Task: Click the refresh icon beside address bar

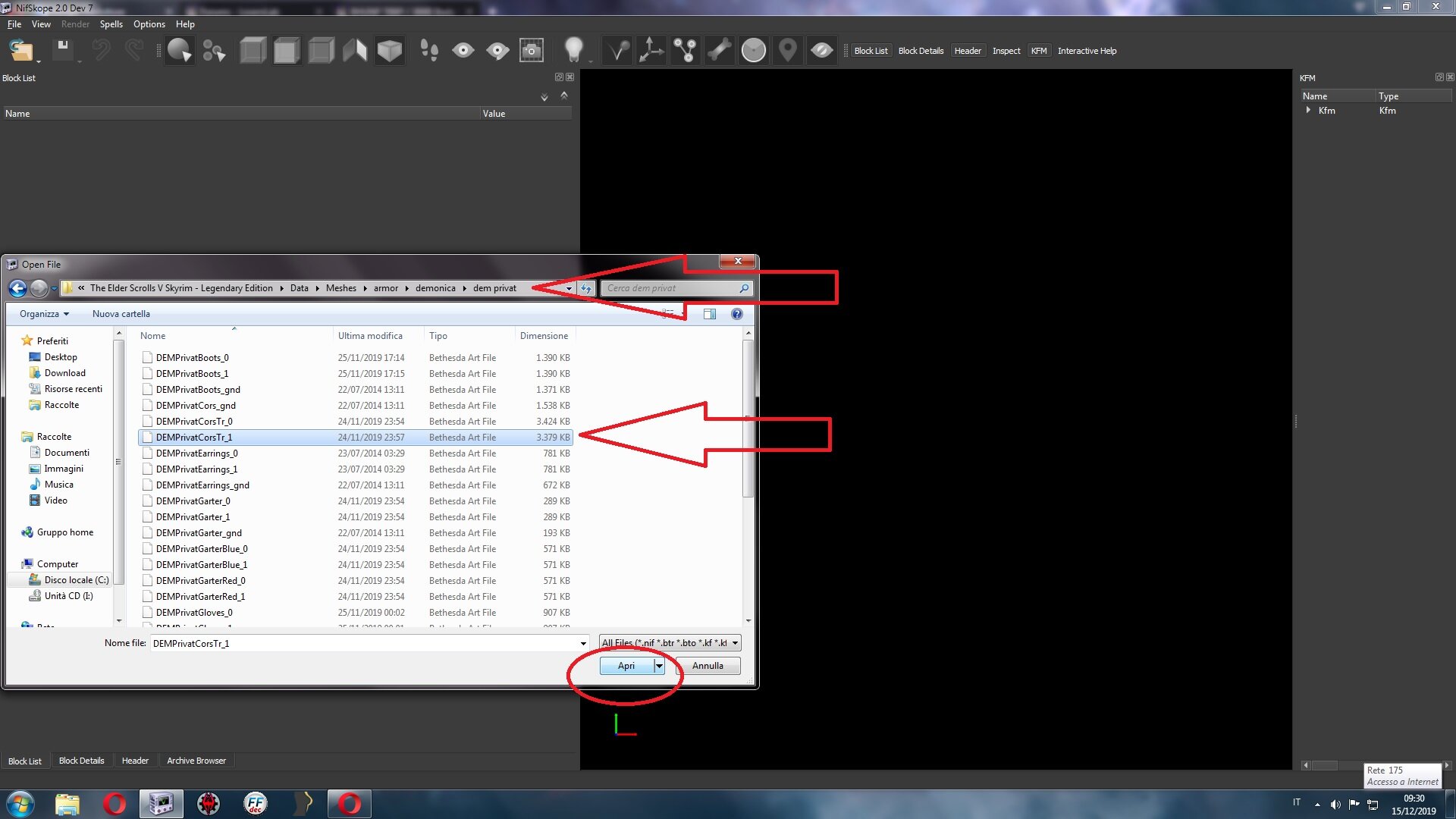Action: tap(586, 288)
